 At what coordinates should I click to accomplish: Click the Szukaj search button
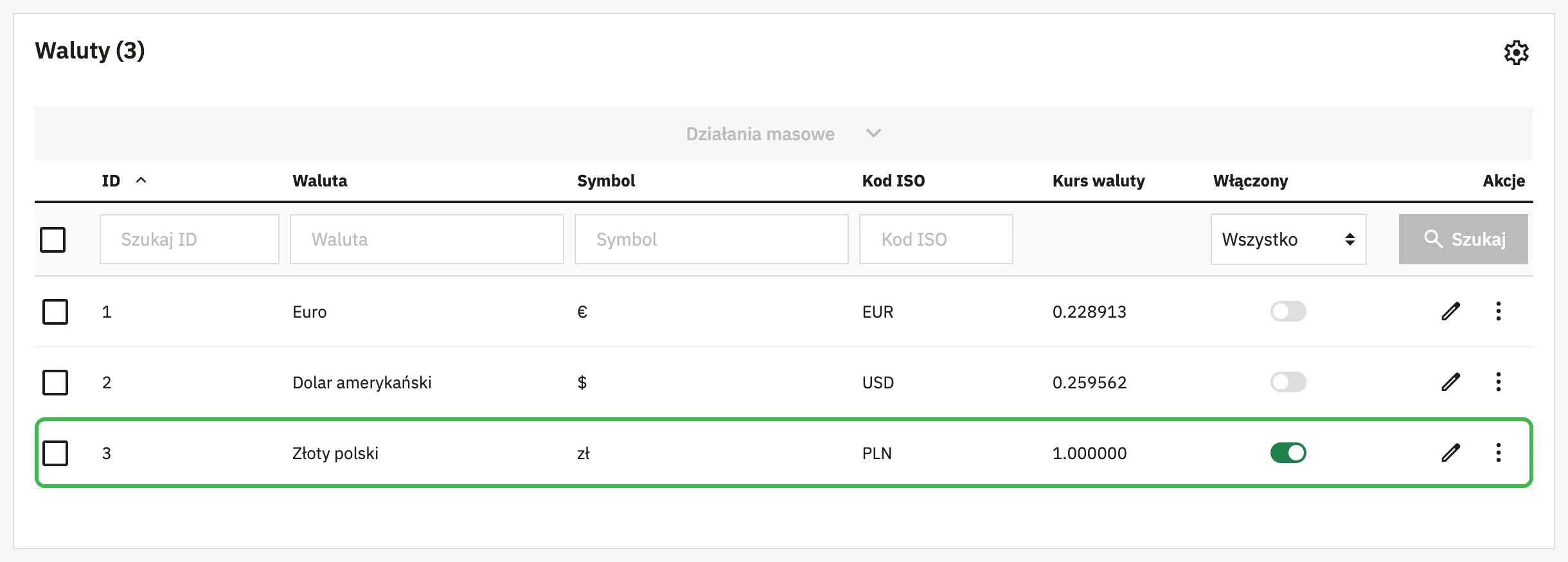1463,239
